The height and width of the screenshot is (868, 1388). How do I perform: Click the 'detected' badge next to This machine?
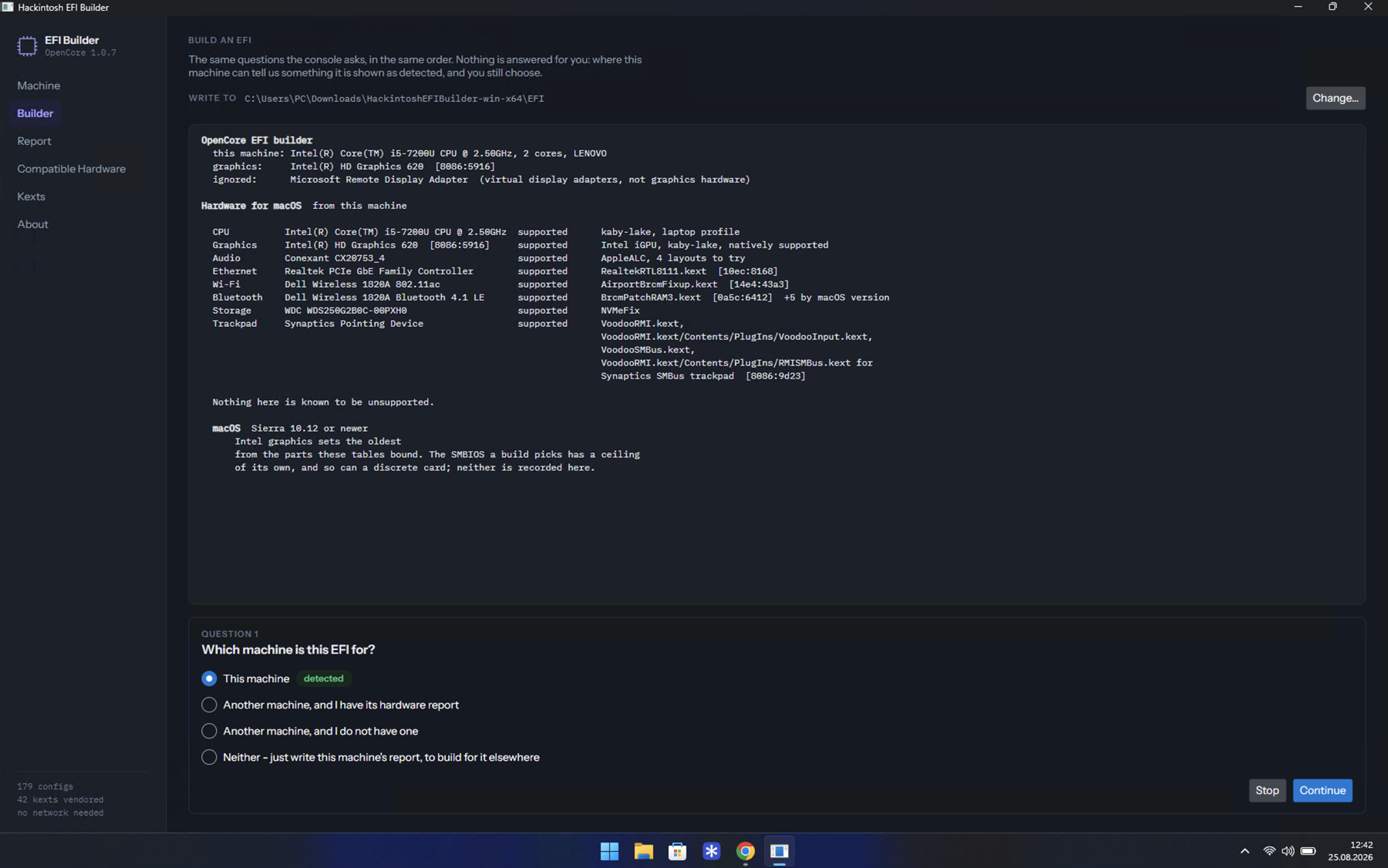(x=323, y=678)
